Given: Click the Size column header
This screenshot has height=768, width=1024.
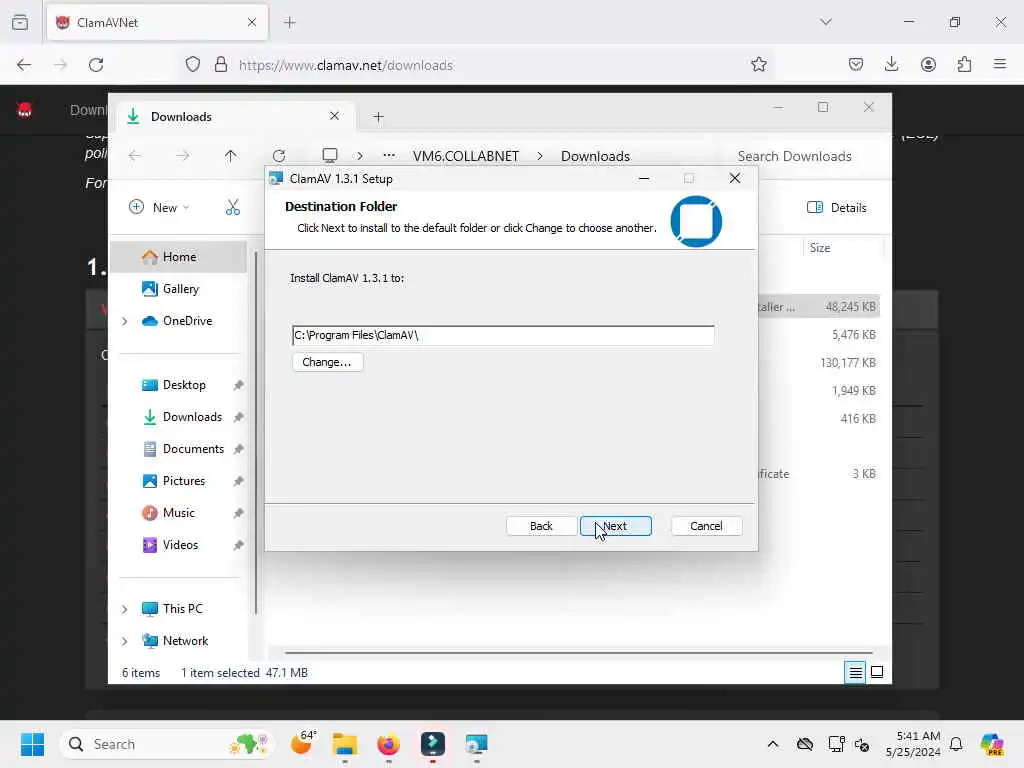Looking at the screenshot, I should click(820, 248).
